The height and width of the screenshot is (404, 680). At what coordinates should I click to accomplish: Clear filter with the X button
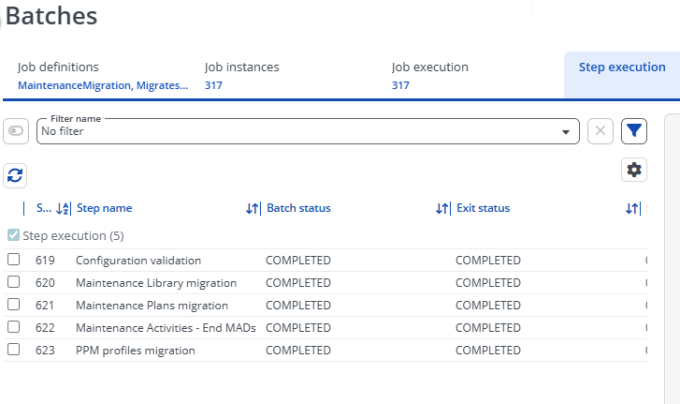click(600, 131)
